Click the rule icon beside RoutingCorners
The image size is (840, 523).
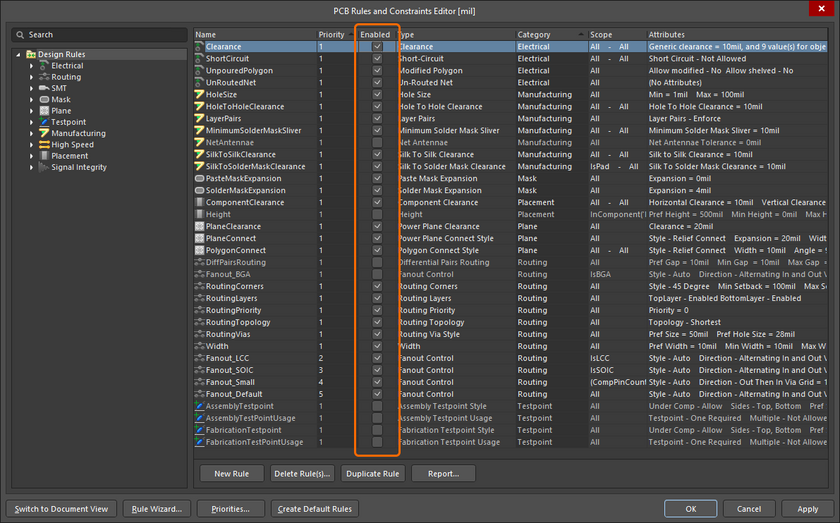pos(200,287)
